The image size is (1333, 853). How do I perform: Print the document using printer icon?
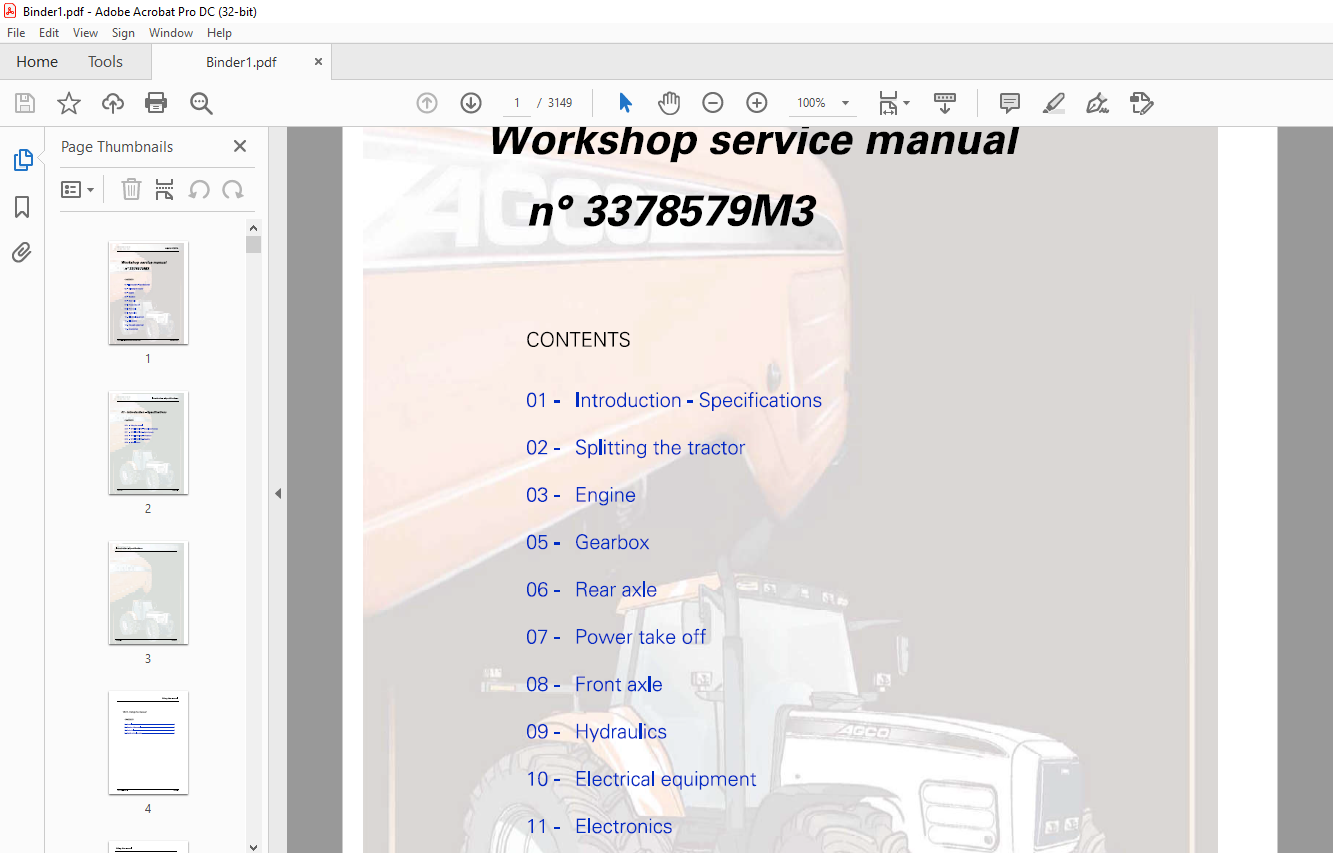[156, 103]
